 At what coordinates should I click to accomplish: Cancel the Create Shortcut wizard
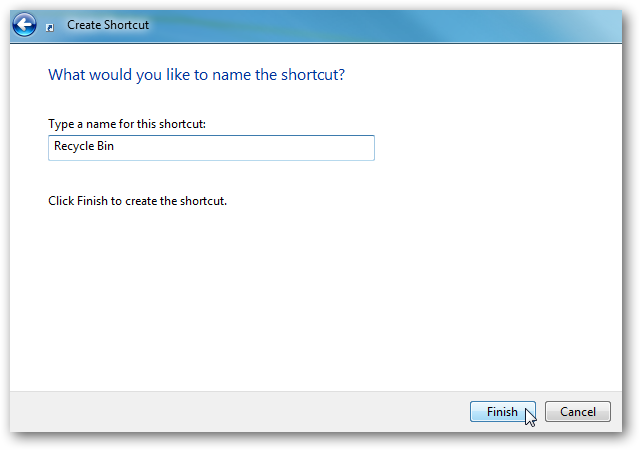click(578, 412)
